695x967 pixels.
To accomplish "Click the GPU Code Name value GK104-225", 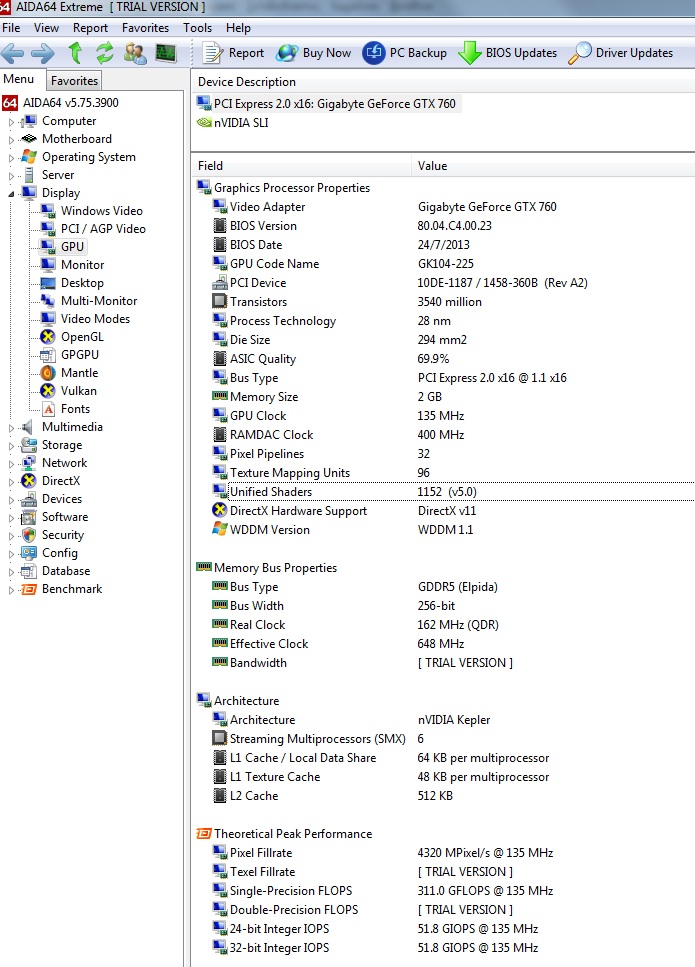I will click(445, 264).
